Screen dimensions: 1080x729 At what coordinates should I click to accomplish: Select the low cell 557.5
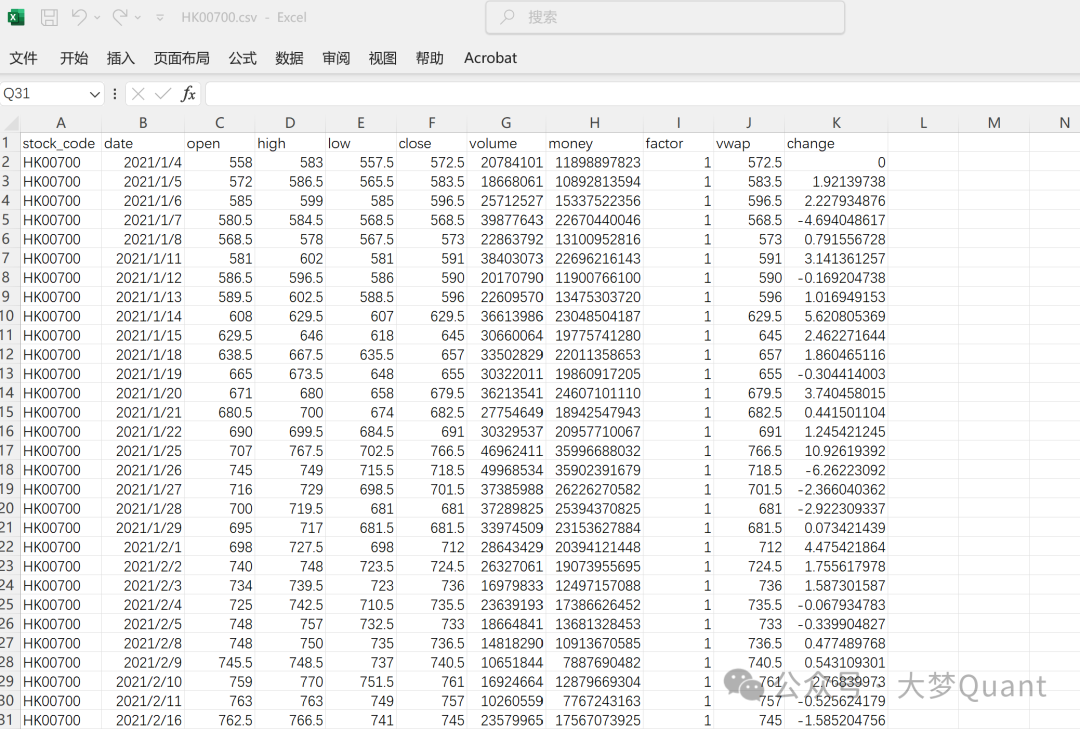pos(361,163)
